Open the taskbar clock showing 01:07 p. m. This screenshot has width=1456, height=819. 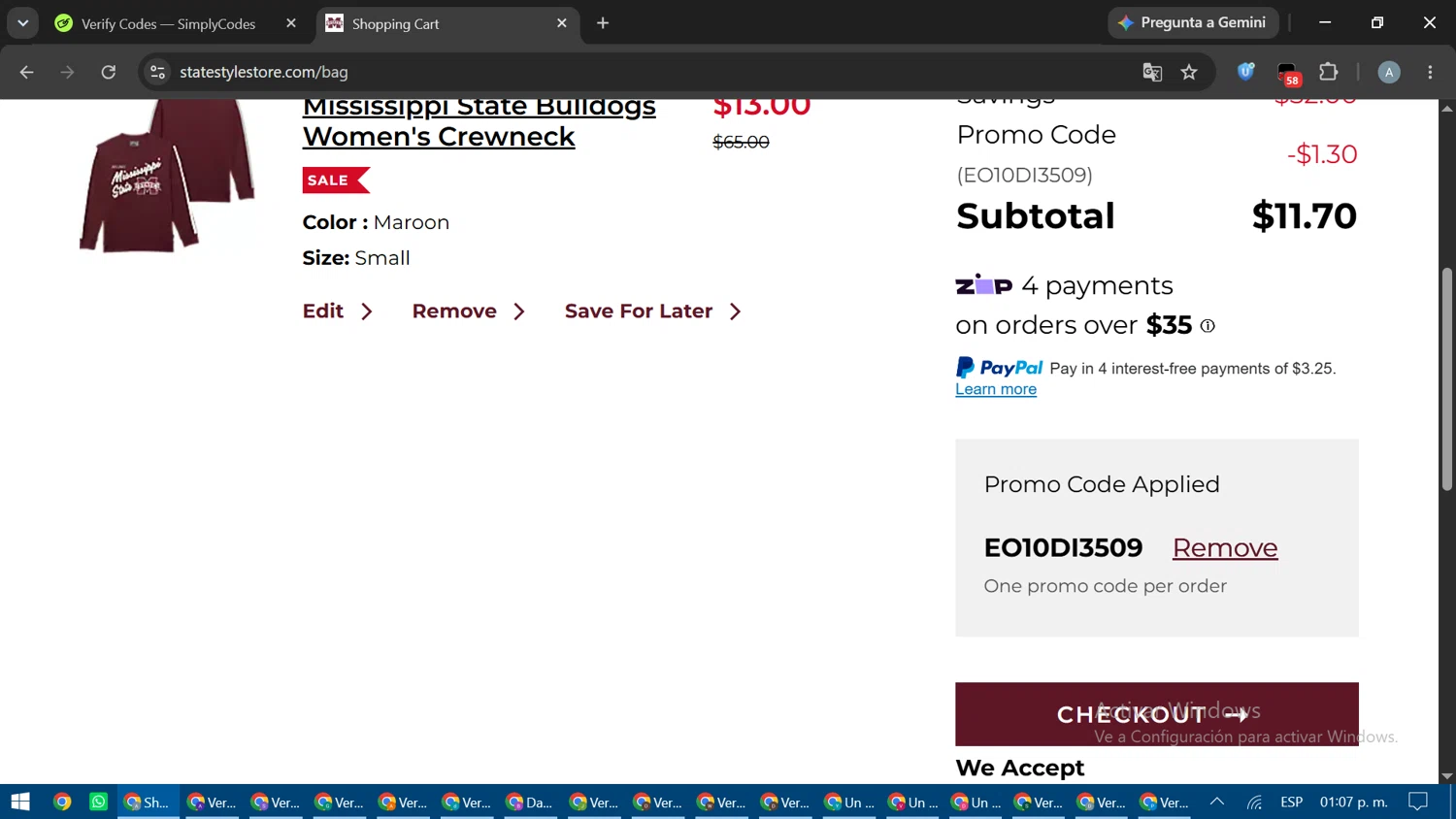click(x=1354, y=802)
